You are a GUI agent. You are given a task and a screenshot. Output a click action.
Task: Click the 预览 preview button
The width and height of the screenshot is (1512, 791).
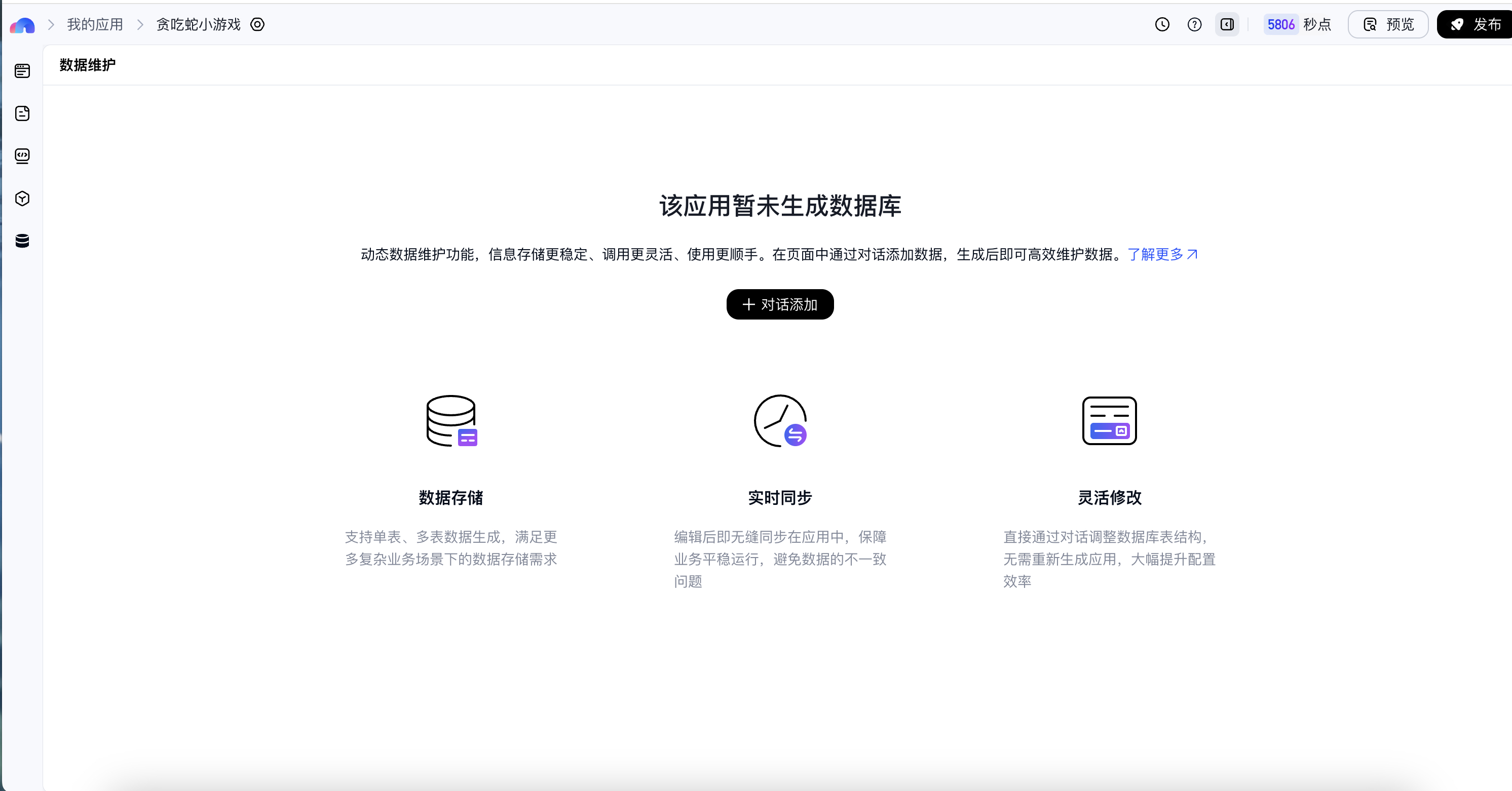[1388, 25]
